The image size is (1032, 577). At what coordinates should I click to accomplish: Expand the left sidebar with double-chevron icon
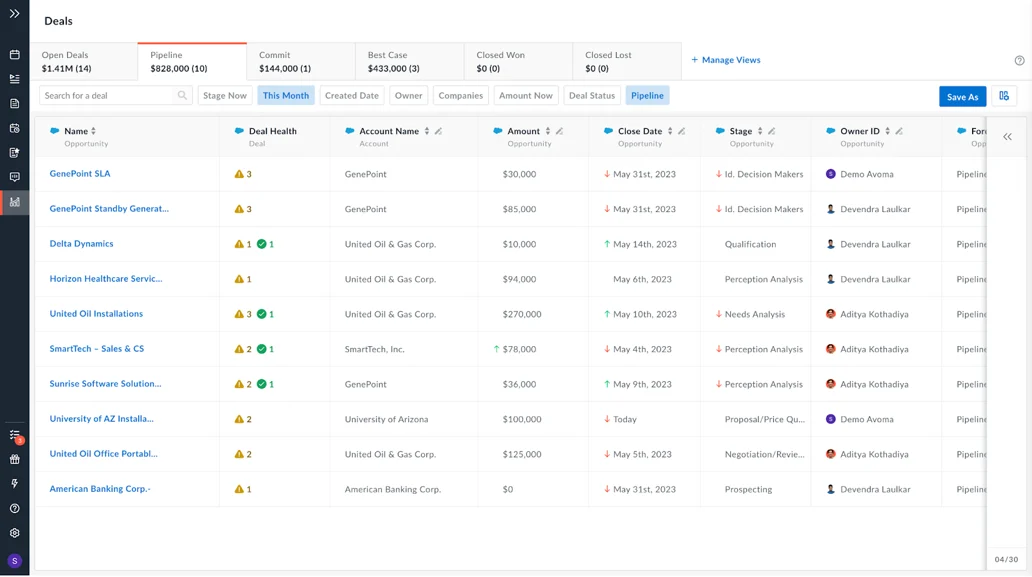pos(14,13)
